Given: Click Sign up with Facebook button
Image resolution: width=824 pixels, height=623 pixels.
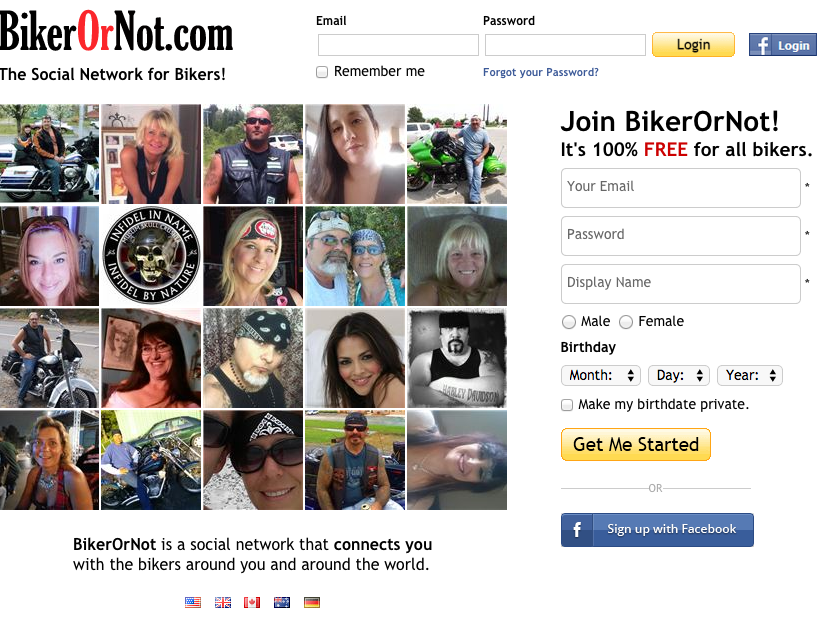Looking at the screenshot, I should (657, 529).
